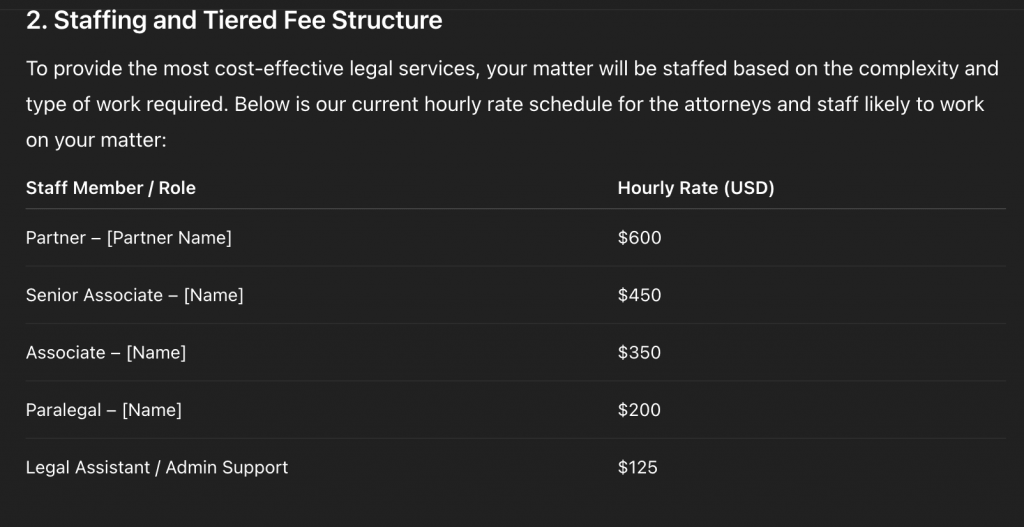Viewport: 1024px width, 527px height.
Task: Select the Associate – [Name] row label
Action: (106, 352)
